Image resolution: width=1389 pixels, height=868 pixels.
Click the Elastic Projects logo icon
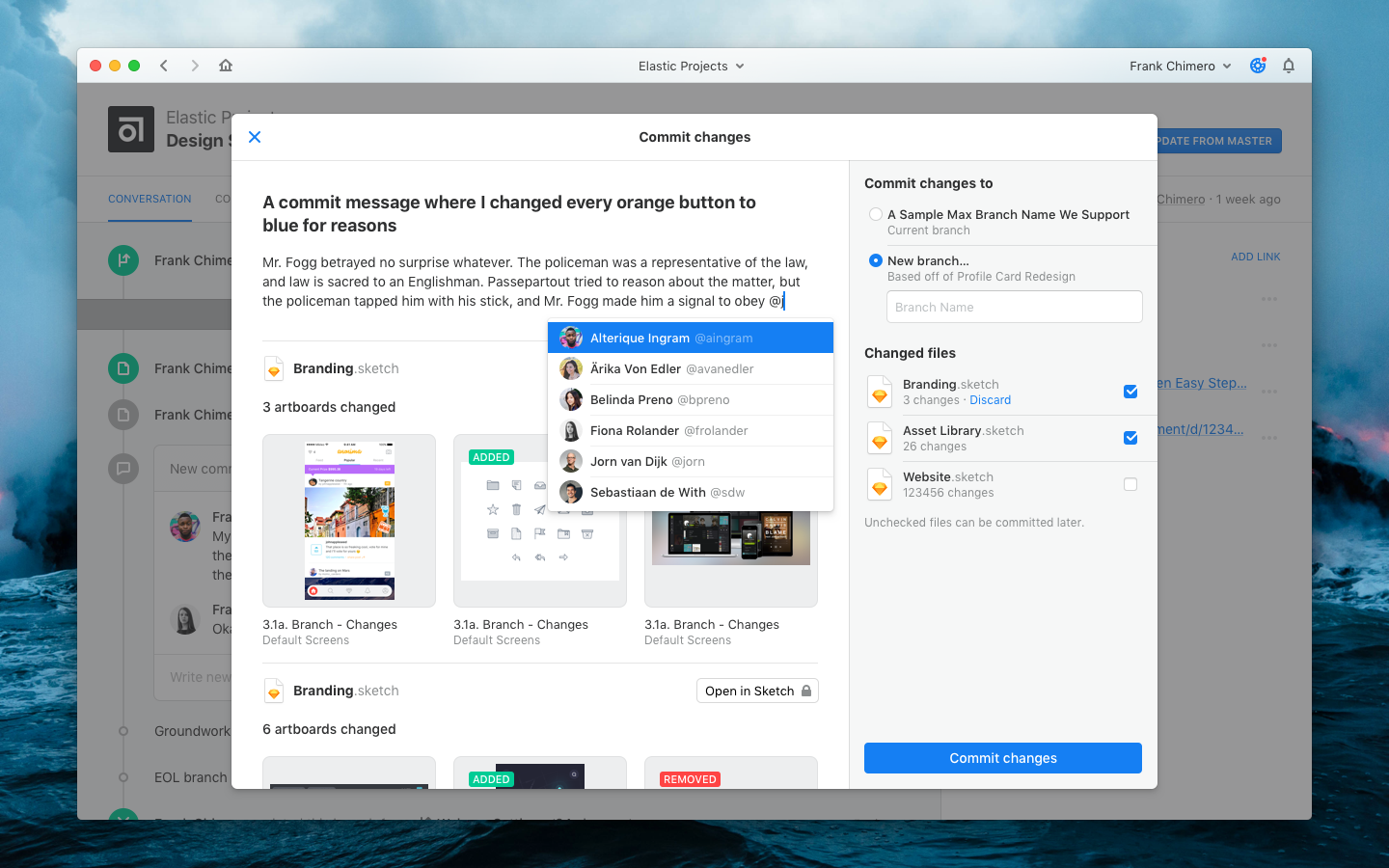coord(131,129)
